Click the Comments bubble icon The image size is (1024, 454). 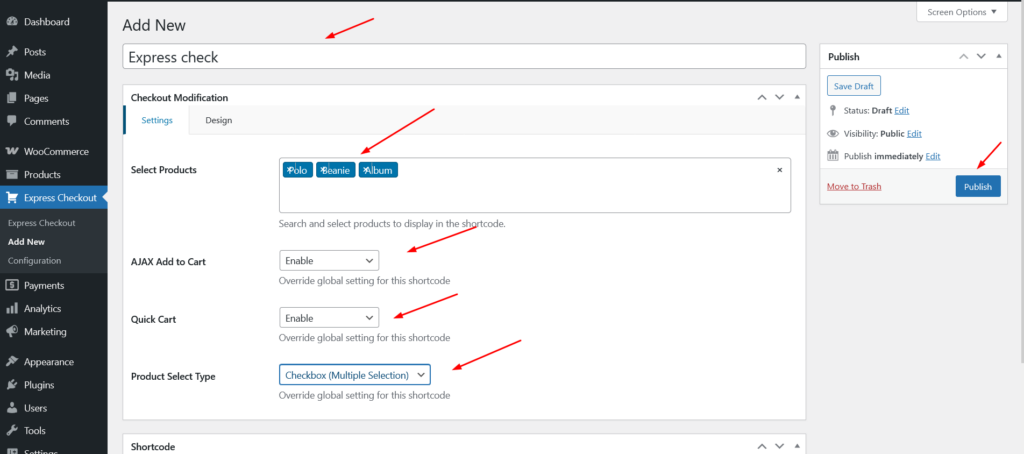click(11, 121)
